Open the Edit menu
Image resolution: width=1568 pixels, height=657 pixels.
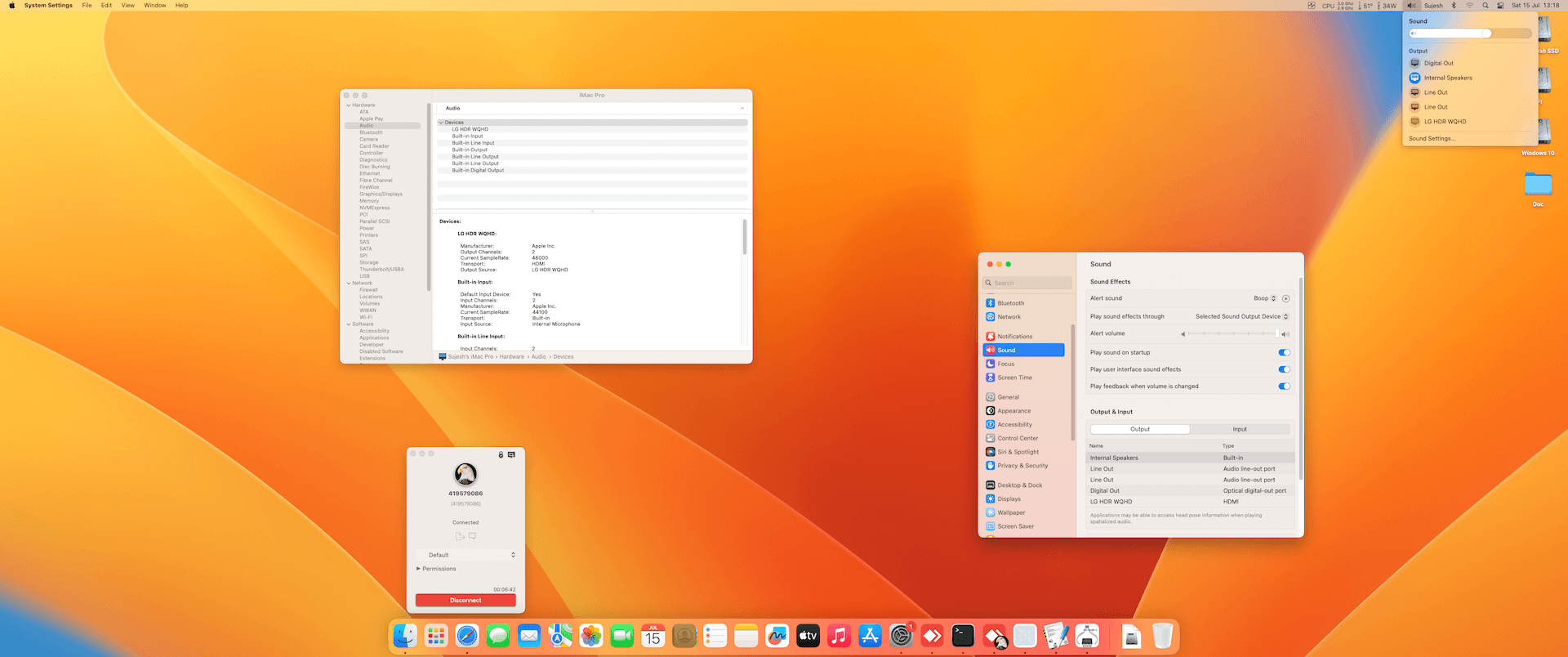click(x=107, y=5)
